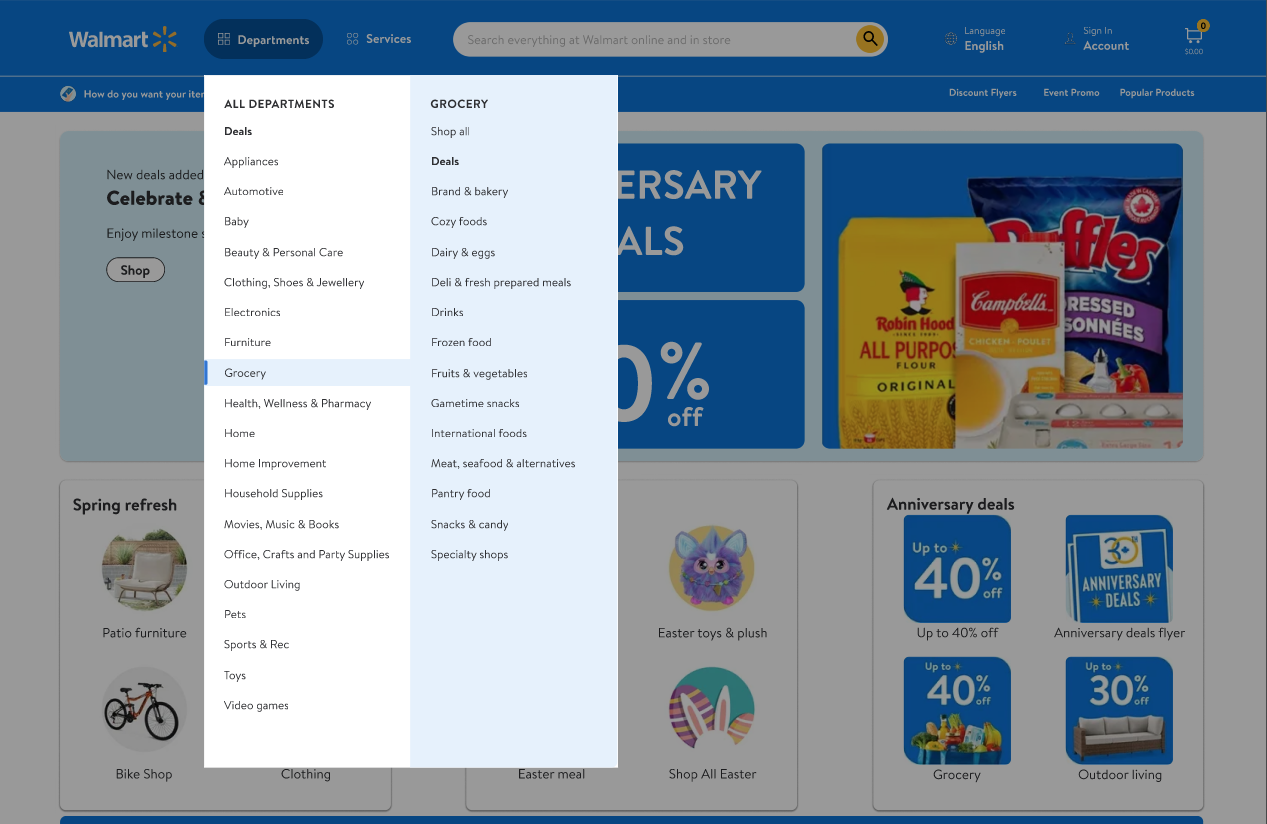
Task: Select Appliances department
Action: click(251, 161)
